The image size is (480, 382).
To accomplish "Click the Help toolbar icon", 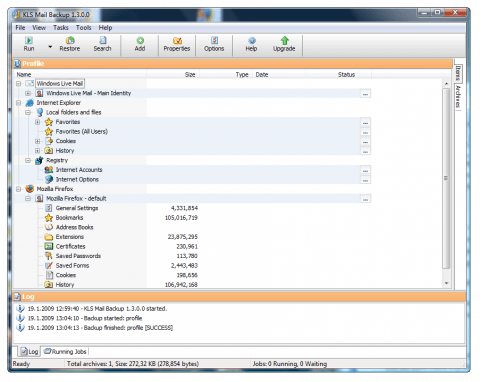I will tap(252, 41).
